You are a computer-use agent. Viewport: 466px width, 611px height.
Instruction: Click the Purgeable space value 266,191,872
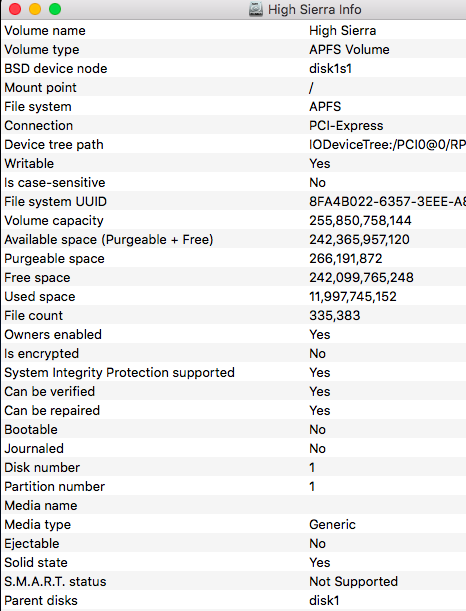(x=346, y=258)
